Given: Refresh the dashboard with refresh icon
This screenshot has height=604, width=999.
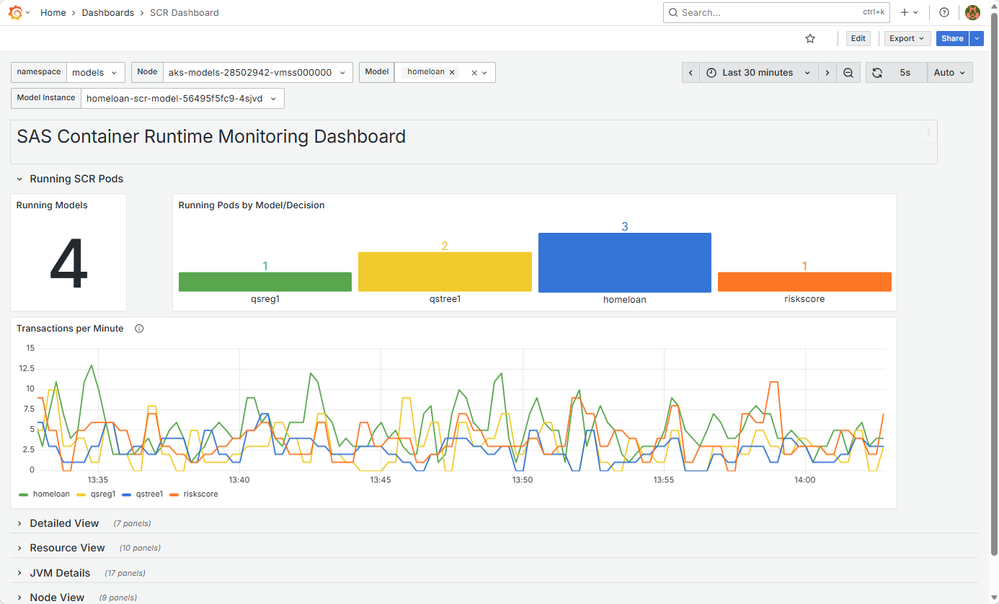Looking at the screenshot, I should coord(877,73).
